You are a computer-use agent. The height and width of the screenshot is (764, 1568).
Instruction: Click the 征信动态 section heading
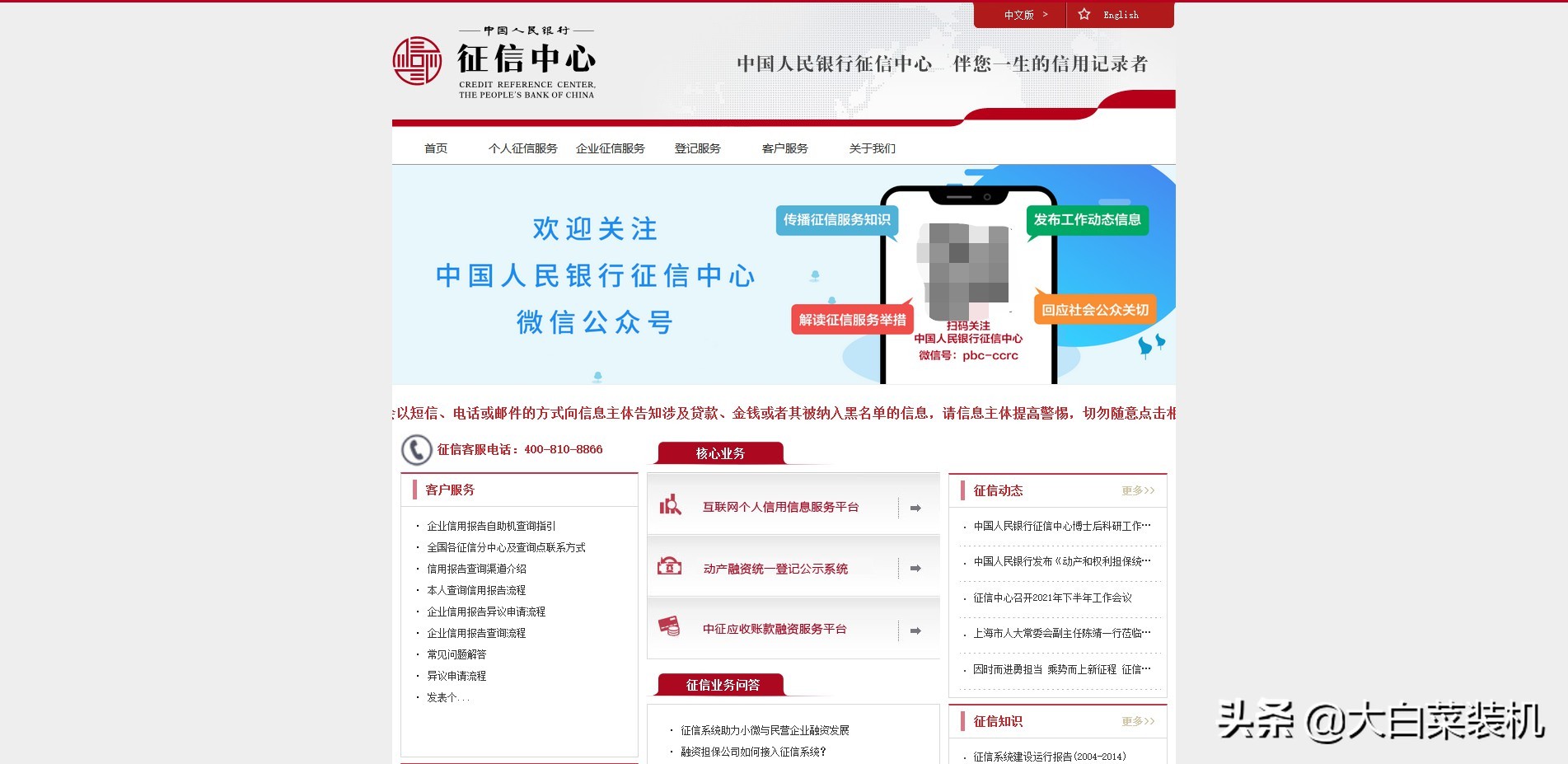pyautogui.click(x=998, y=490)
